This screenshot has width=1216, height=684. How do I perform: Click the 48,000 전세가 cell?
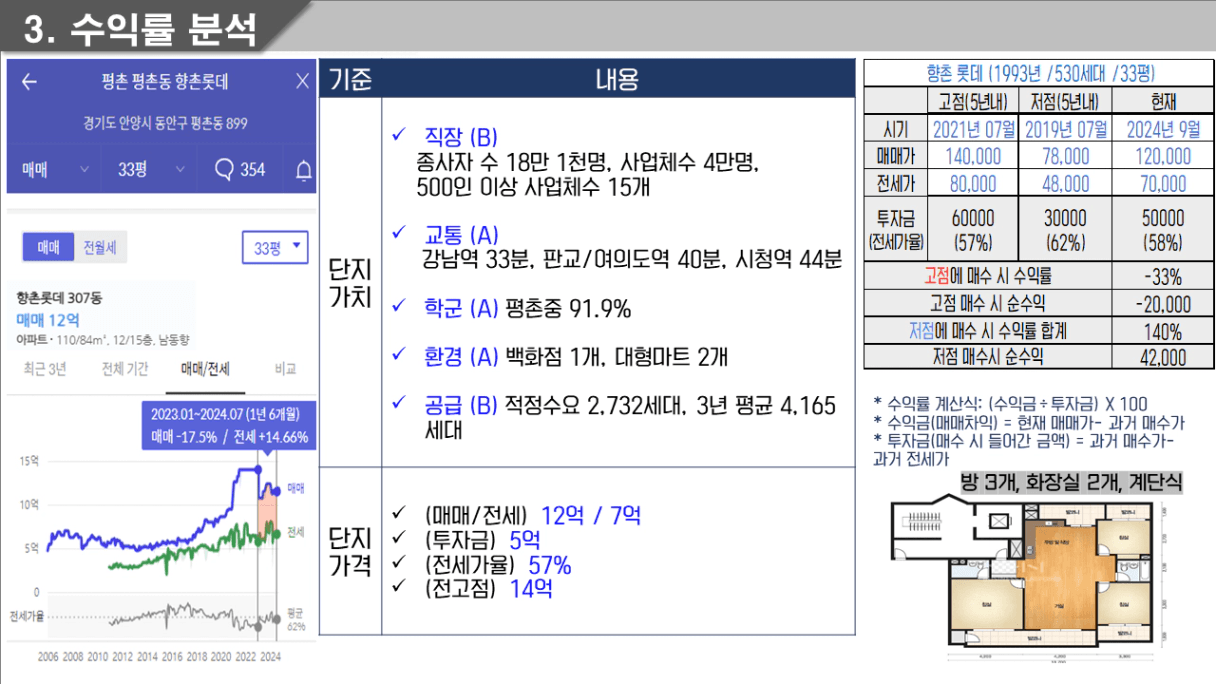(1065, 184)
